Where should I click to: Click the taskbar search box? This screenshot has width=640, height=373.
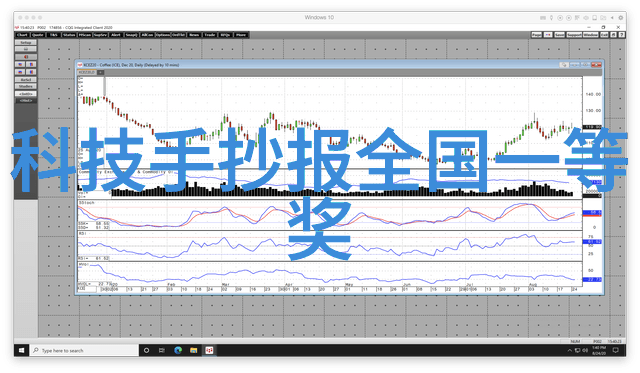(84, 350)
